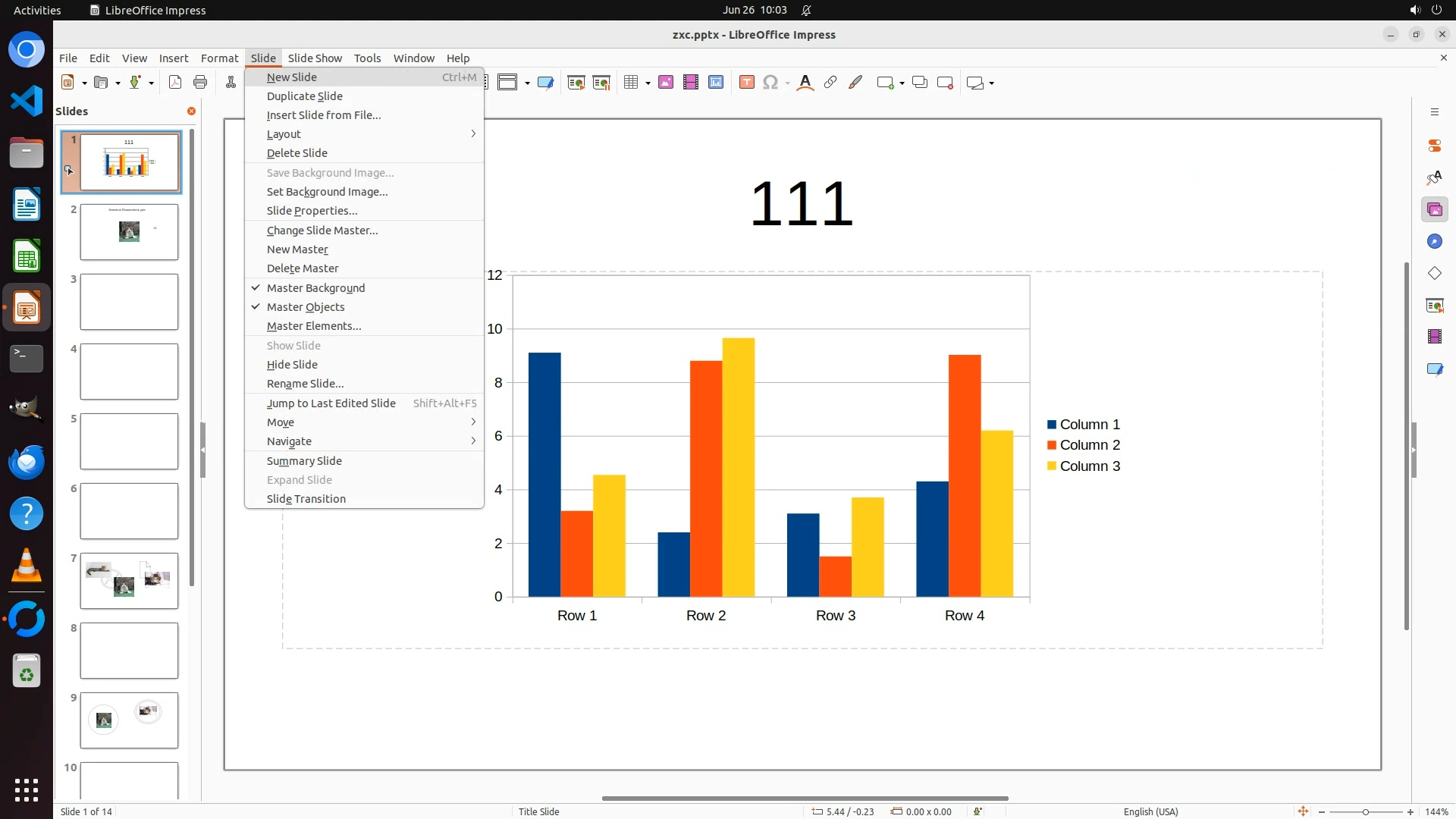
Task: Select slide 7 thumbnail in Slides panel
Action: click(x=129, y=581)
